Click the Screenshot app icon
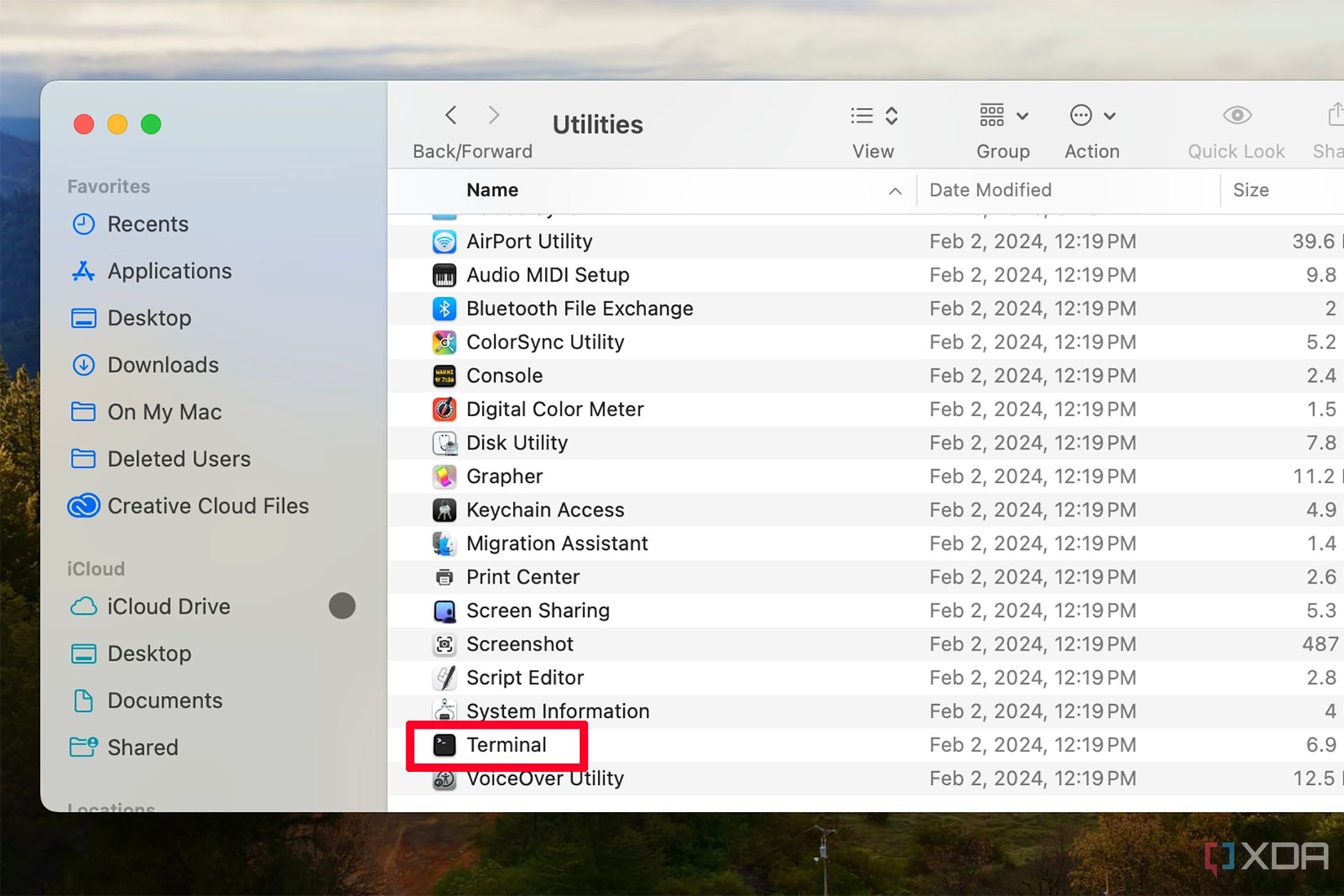This screenshot has width=1344, height=896. pos(444,644)
